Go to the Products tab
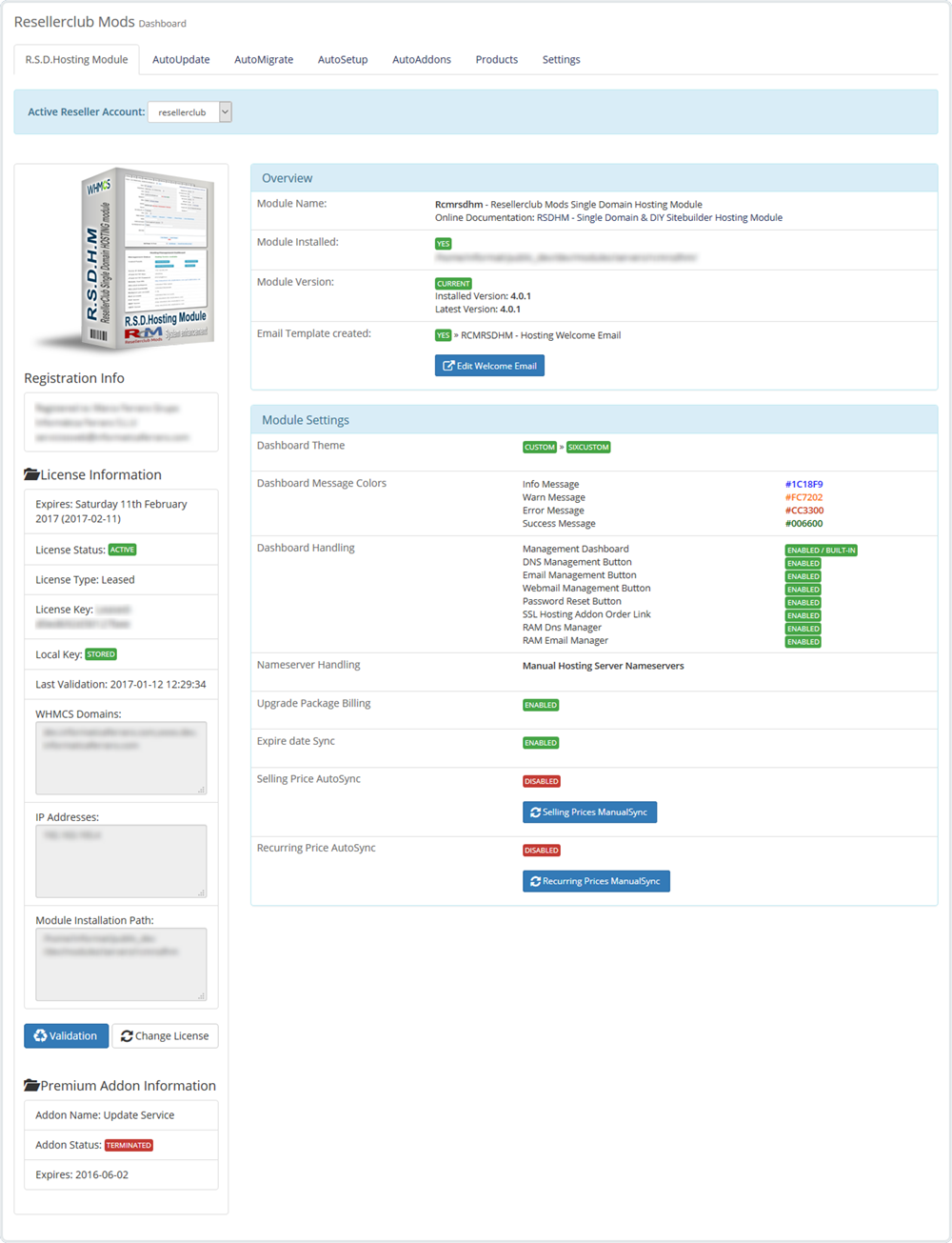This screenshot has width=952, height=1243. point(497,59)
